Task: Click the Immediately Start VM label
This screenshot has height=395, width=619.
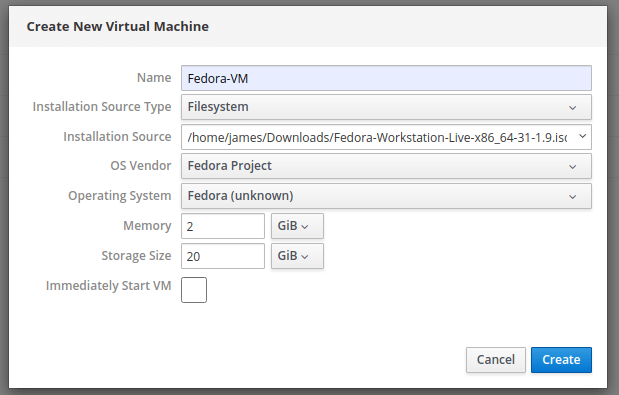Action: point(109,285)
